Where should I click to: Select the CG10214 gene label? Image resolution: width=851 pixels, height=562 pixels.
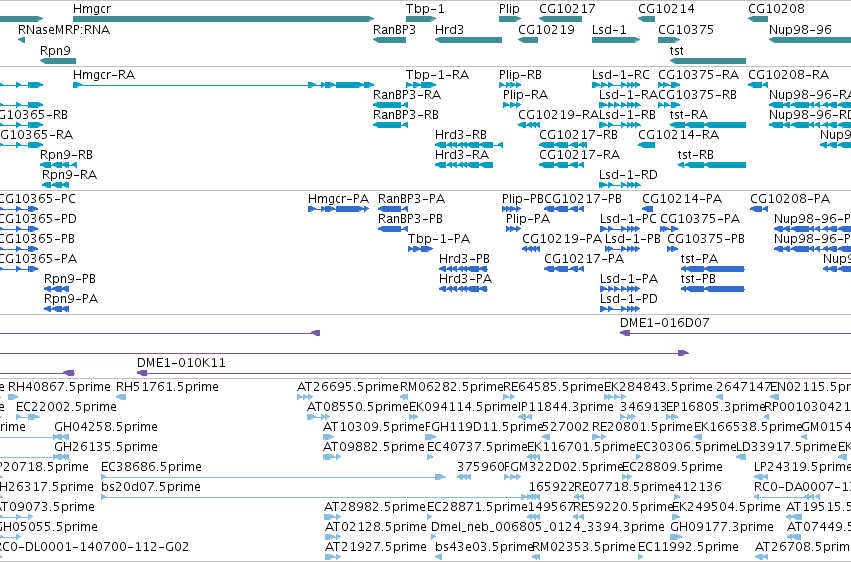[x=666, y=9]
